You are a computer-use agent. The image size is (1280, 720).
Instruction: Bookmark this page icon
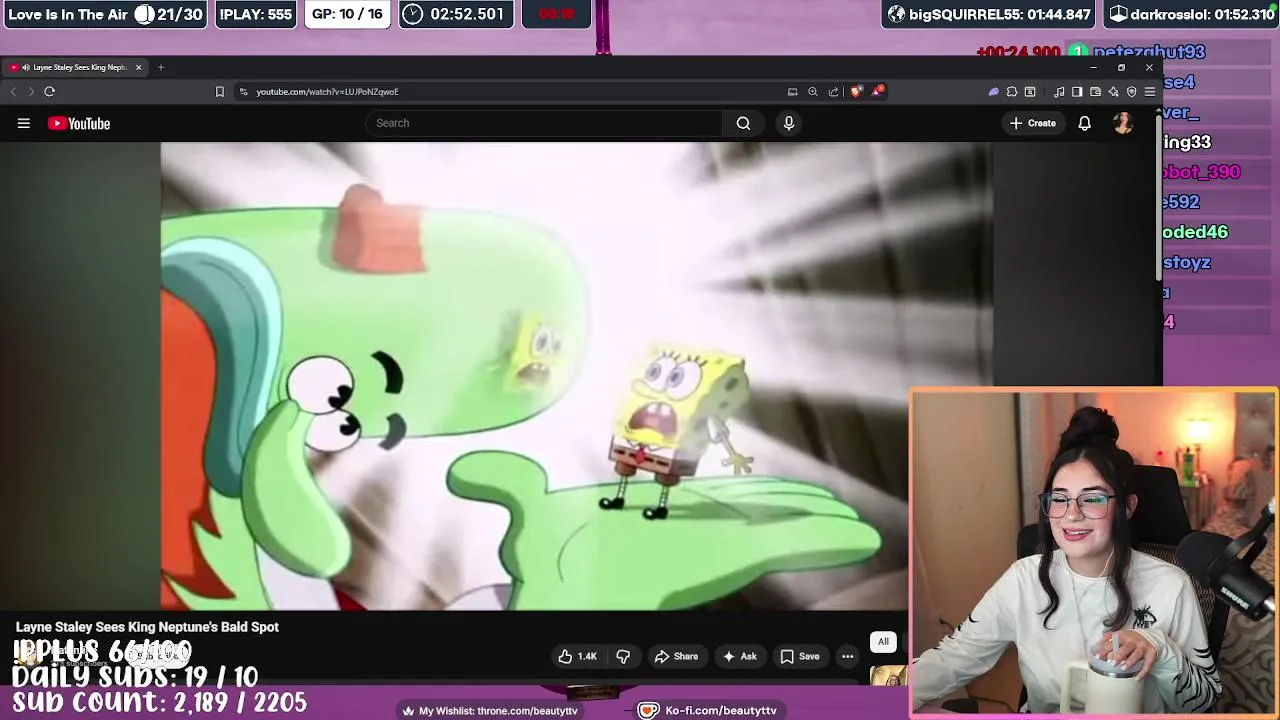[x=220, y=91]
